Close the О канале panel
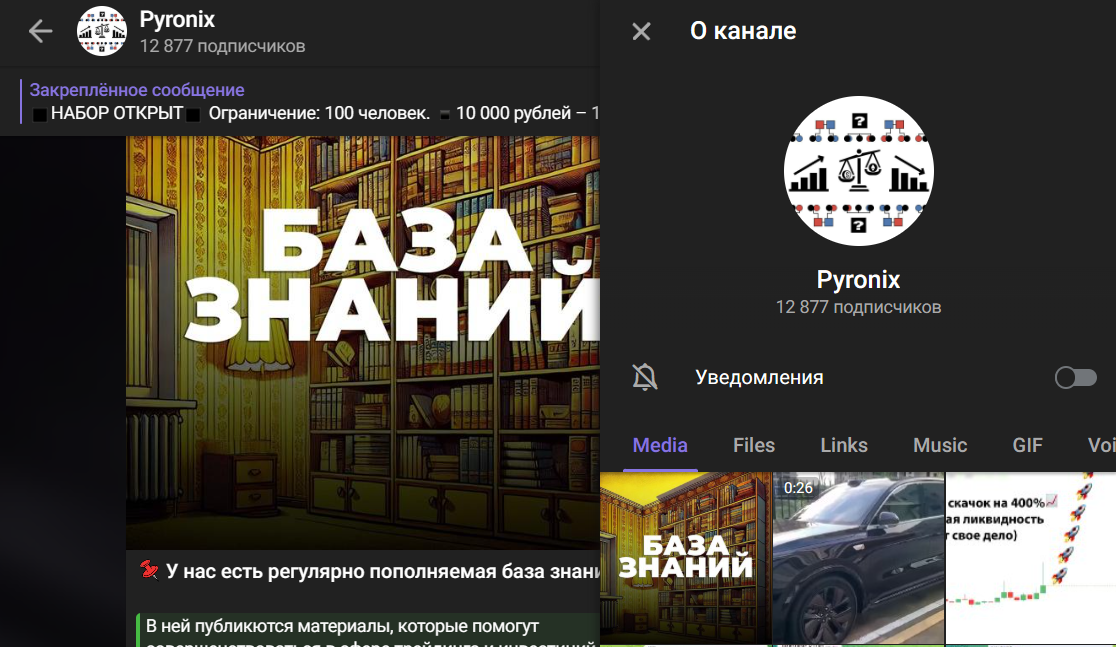The image size is (1116, 647). click(x=639, y=30)
